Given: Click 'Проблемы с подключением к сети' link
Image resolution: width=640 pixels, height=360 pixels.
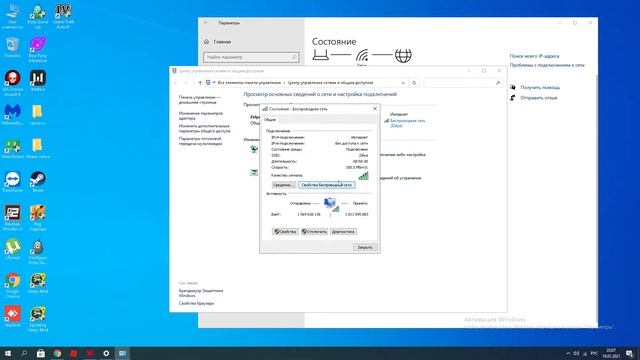Looking at the screenshot, I should (547, 65).
